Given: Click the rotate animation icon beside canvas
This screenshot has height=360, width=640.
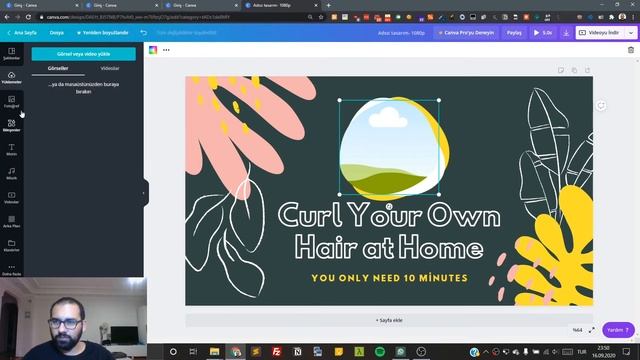Looking at the screenshot, I should click(x=601, y=106).
